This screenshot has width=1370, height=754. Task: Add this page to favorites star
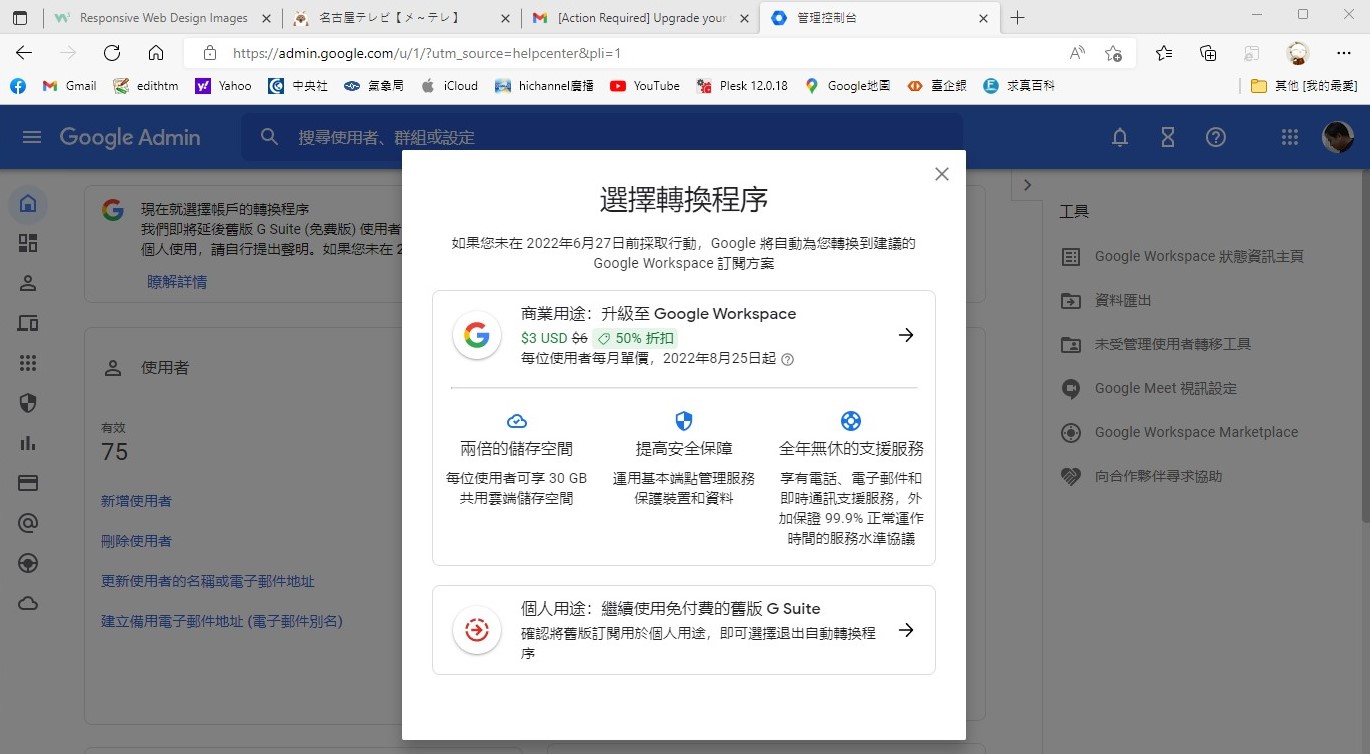1113,53
